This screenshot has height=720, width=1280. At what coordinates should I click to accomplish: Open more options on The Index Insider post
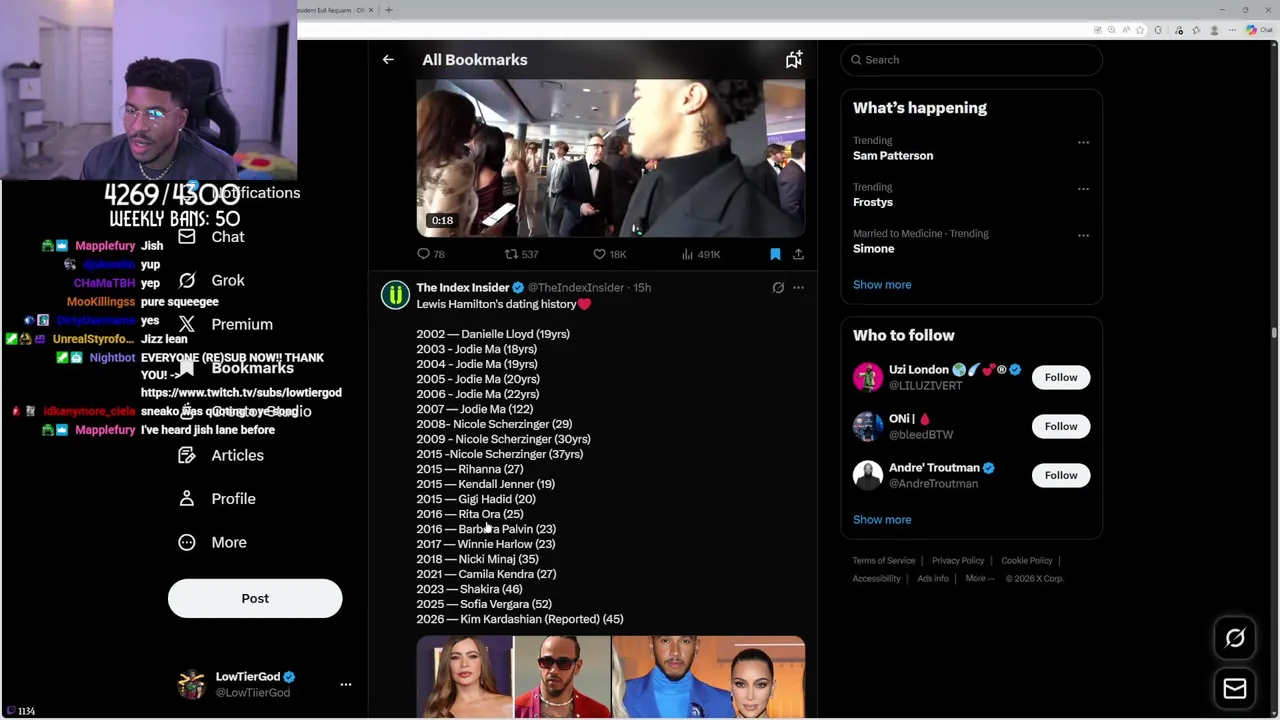(x=798, y=288)
